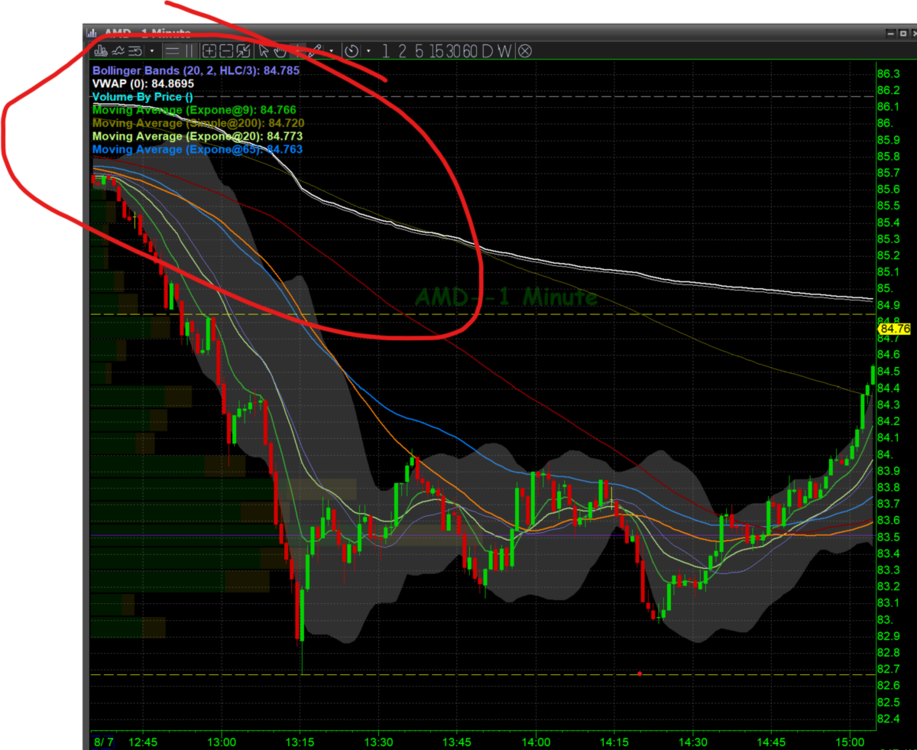Click the bar chart style icon

99,50
